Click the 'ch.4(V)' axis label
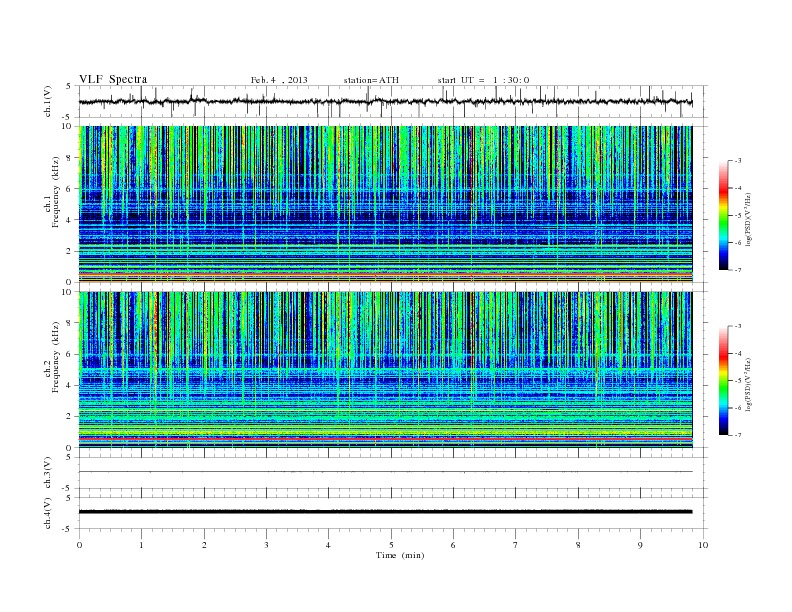The image size is (792, 612). point(48,513)
